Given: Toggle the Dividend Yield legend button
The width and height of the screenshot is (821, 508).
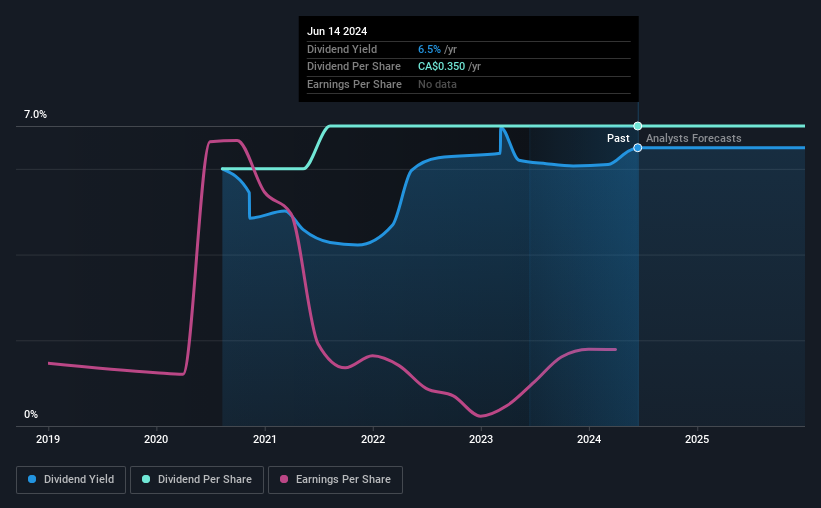Looking at the screenshot, I should [x=71, y=480].
